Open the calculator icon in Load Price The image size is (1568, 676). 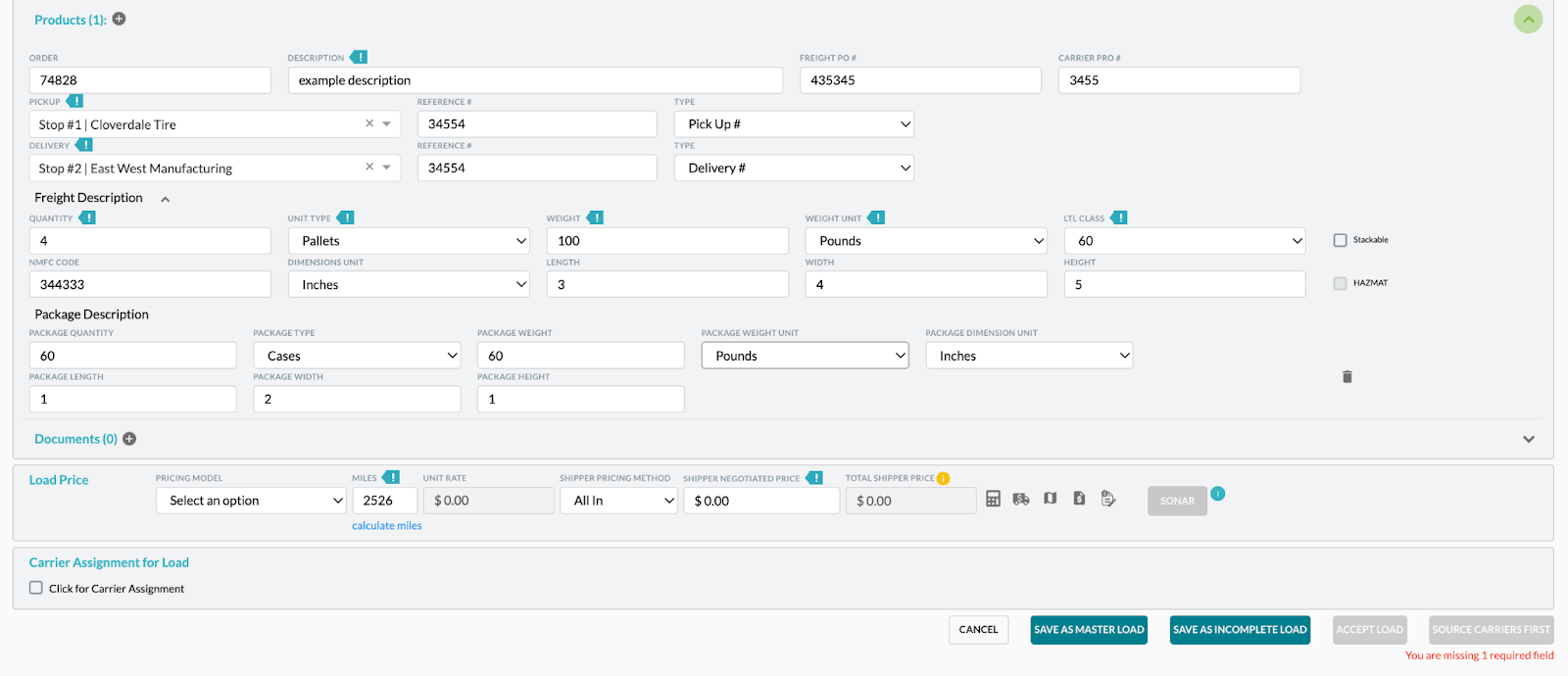point(993,499)
